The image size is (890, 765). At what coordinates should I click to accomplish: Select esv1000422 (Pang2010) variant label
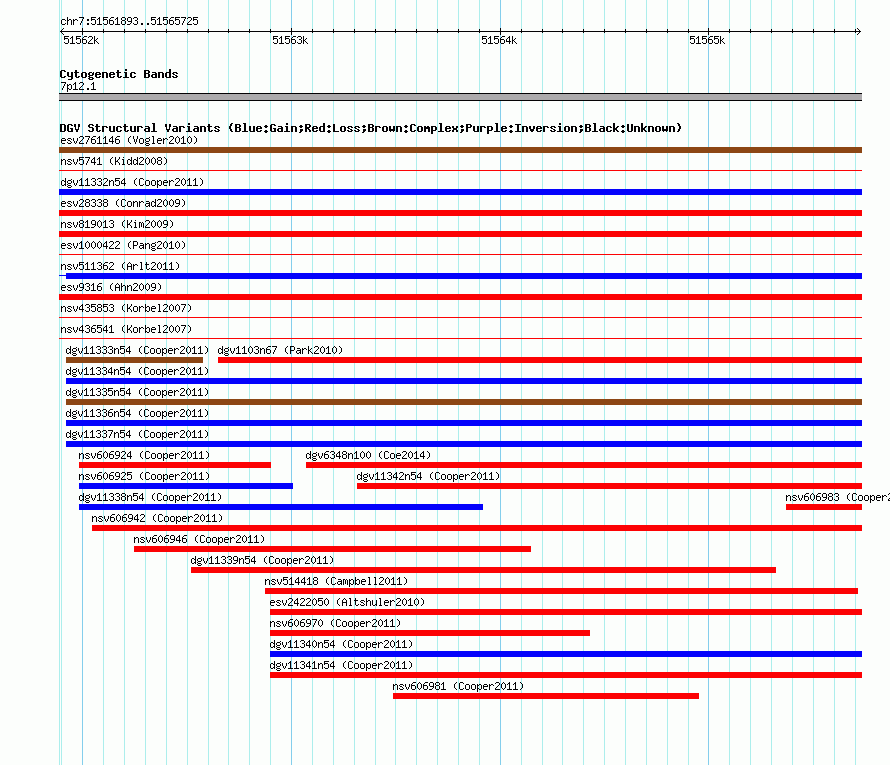point(123,245)
